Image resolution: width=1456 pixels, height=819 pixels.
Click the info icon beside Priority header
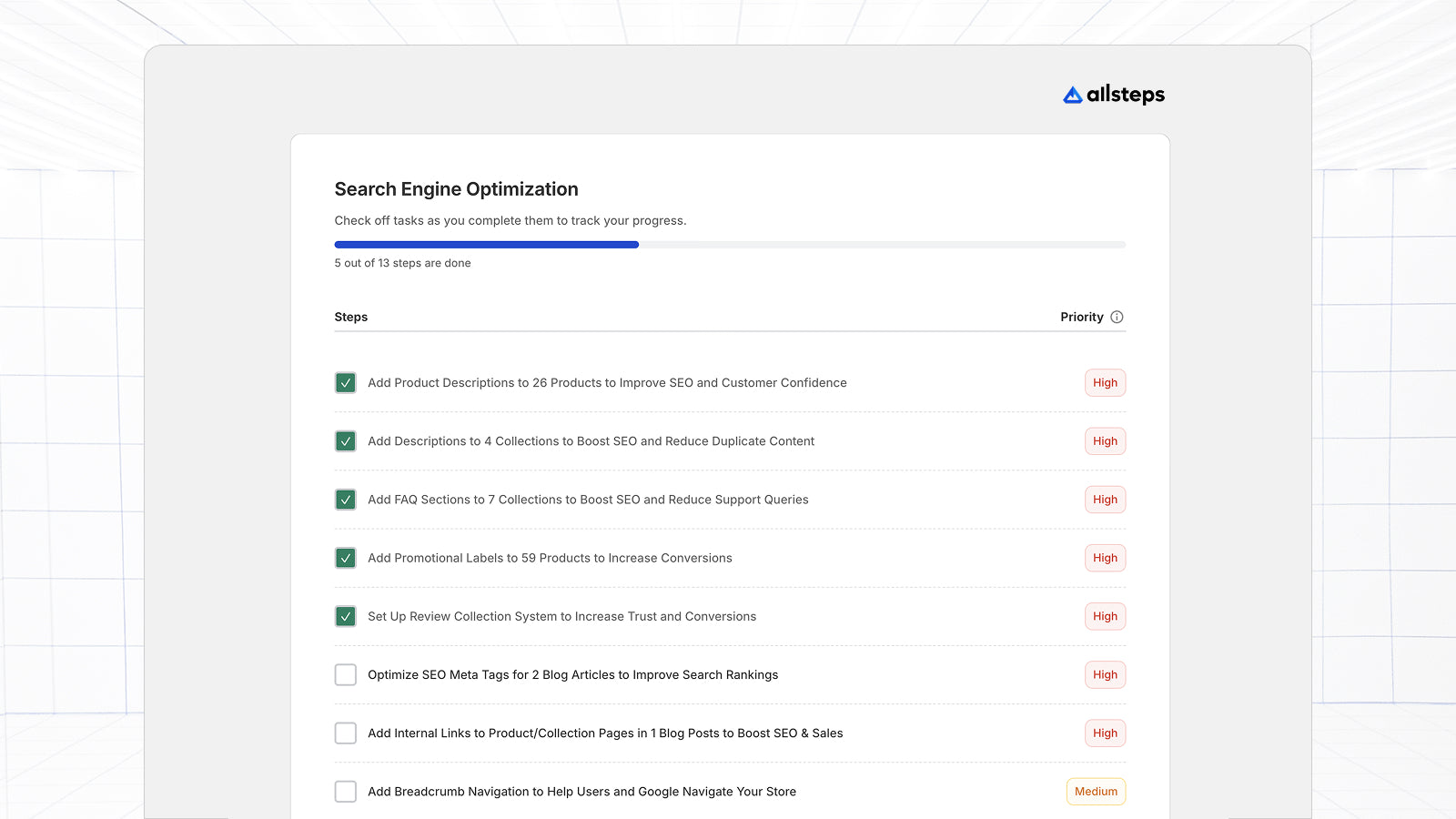pyautogui.click(x=1117, y=317)
